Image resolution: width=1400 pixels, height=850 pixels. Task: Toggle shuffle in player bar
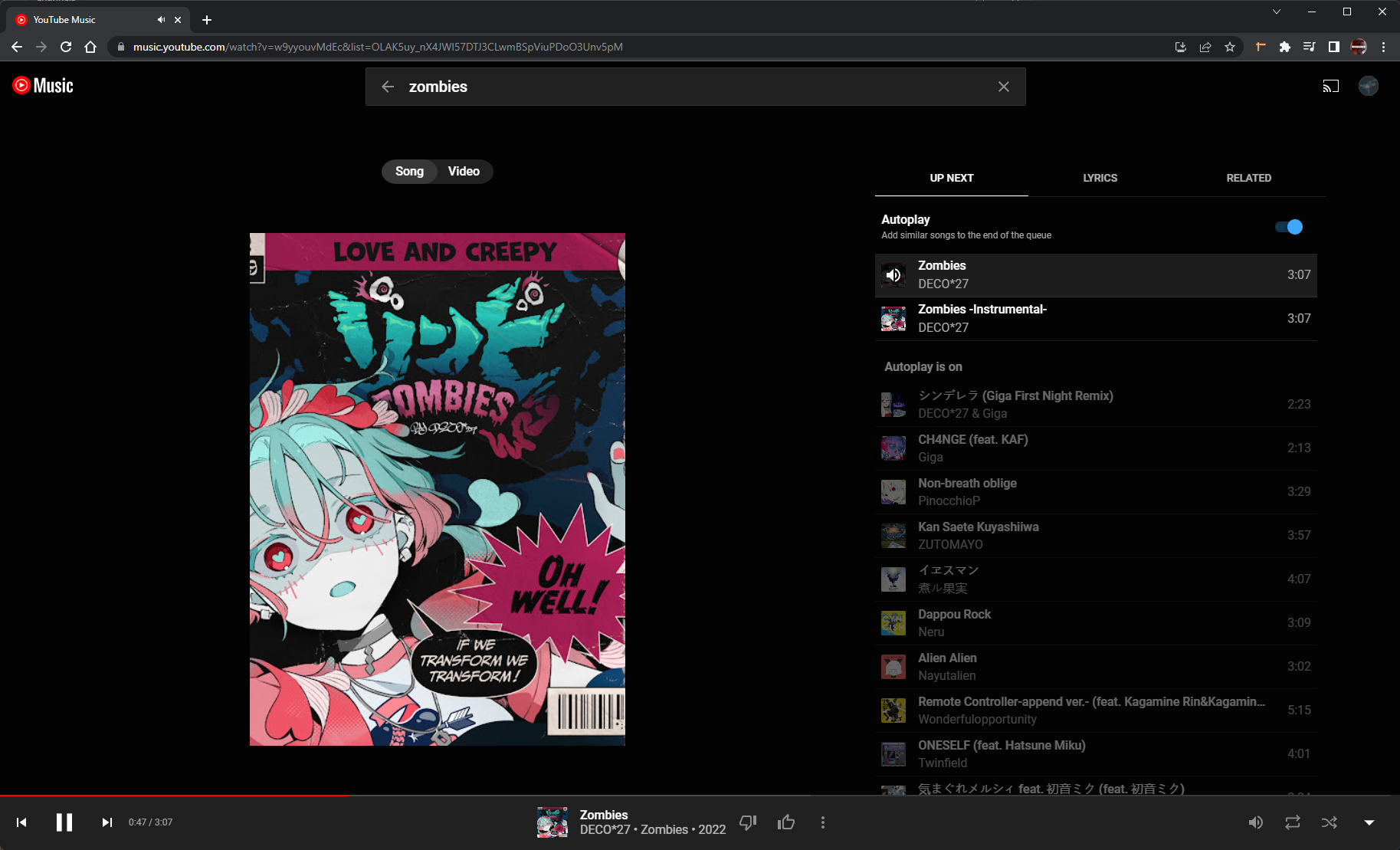pos(1330,822)
